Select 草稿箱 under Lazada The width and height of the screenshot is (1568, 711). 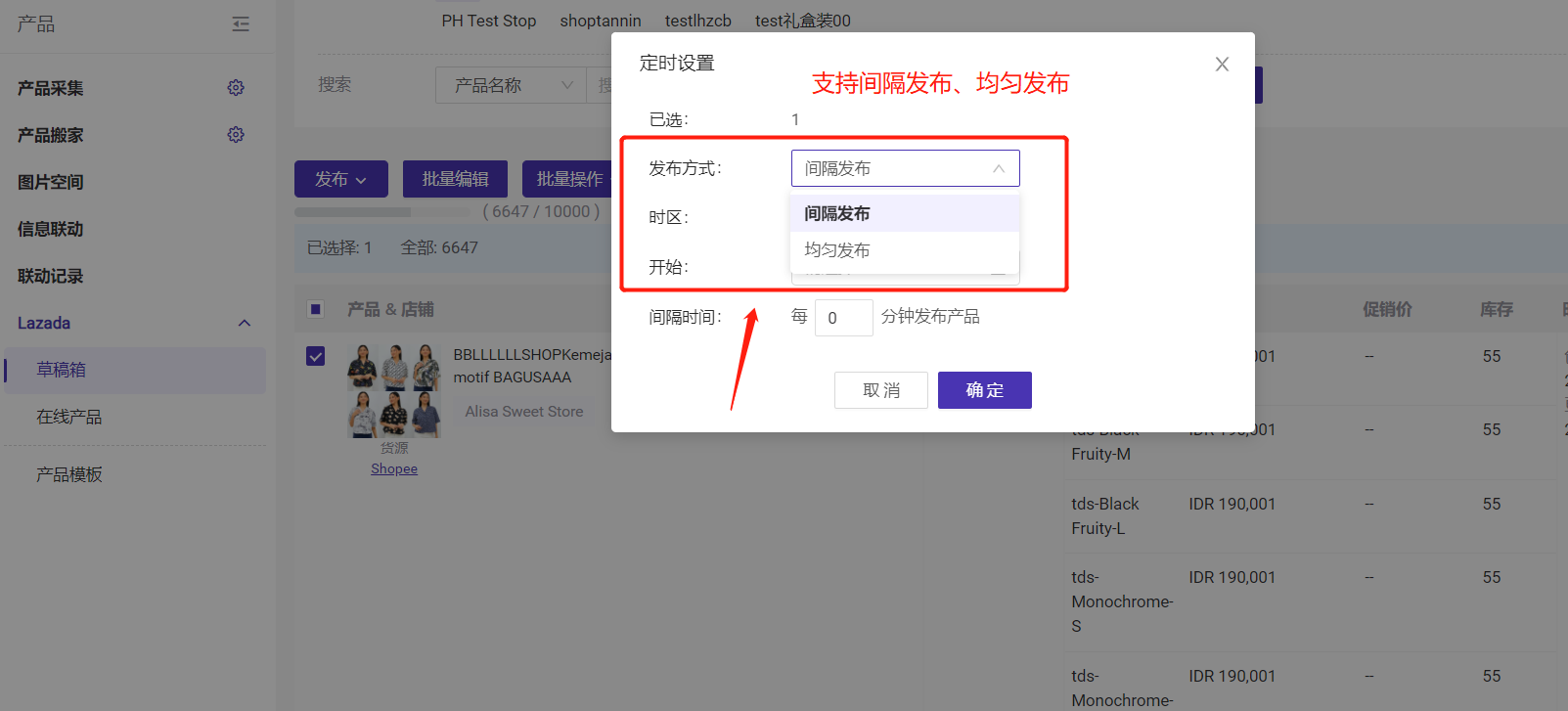click(135, 370)
